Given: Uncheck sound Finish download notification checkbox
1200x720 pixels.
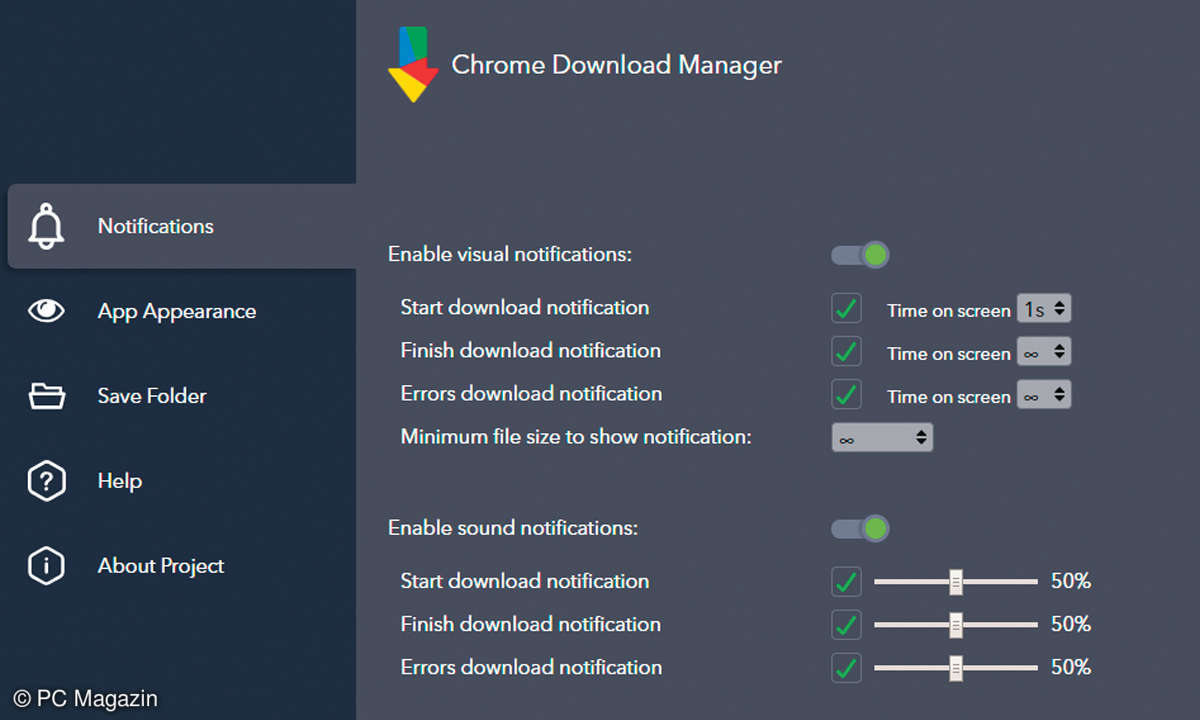Looking at the screenshot, I should (x=846, y=625).
